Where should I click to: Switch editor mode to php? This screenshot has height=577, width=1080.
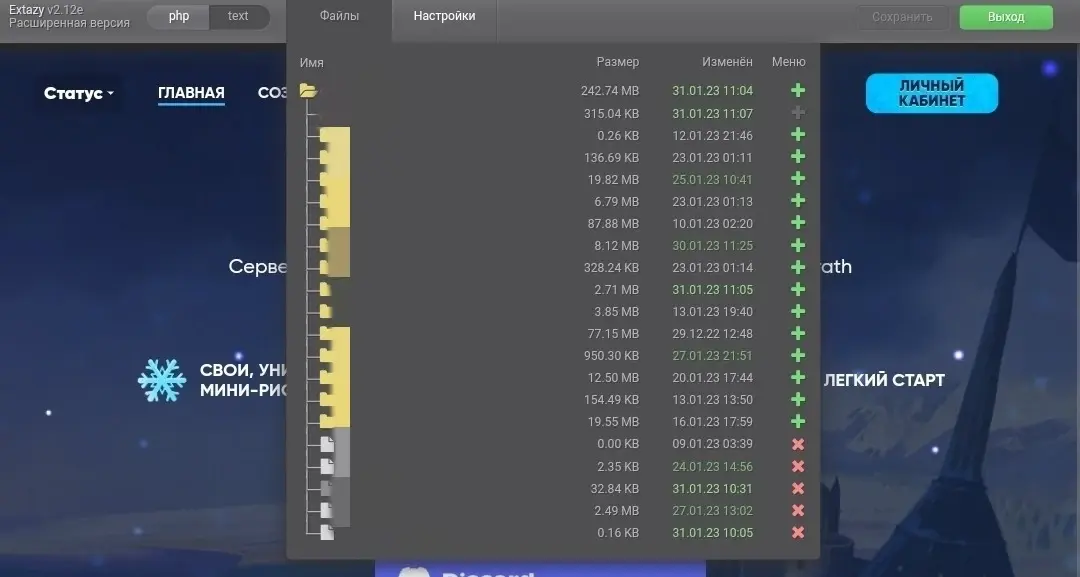178,17
